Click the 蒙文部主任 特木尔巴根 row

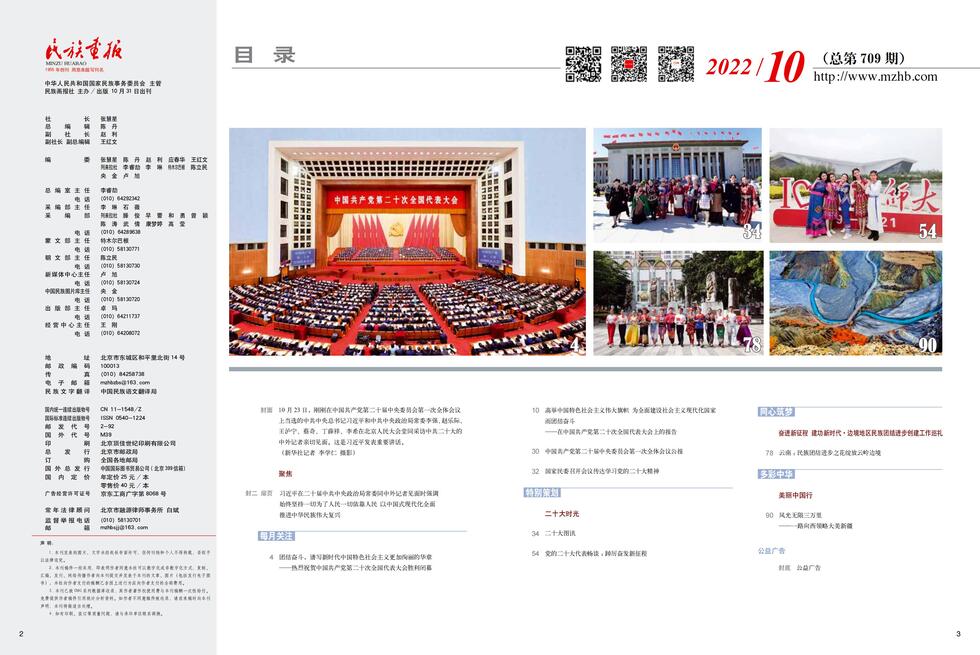point(86,241)
